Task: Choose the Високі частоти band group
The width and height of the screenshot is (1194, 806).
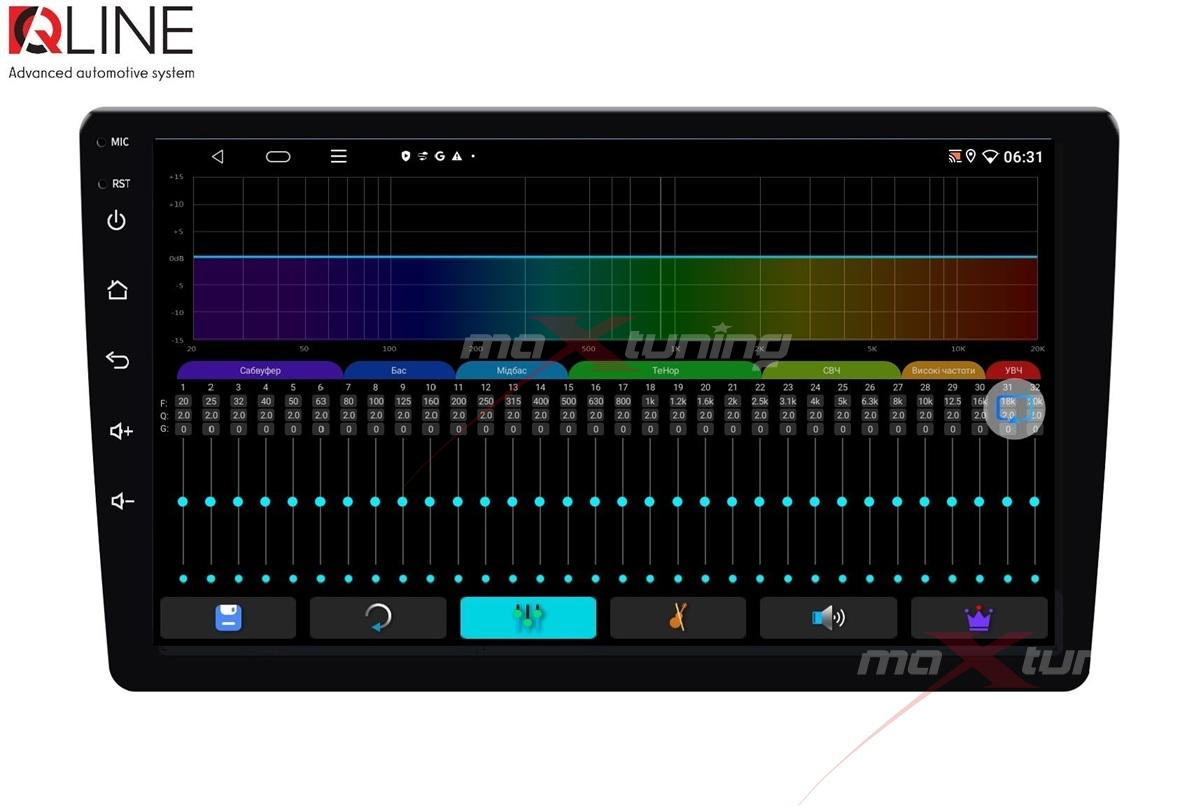Action: (x=943, y=371)
